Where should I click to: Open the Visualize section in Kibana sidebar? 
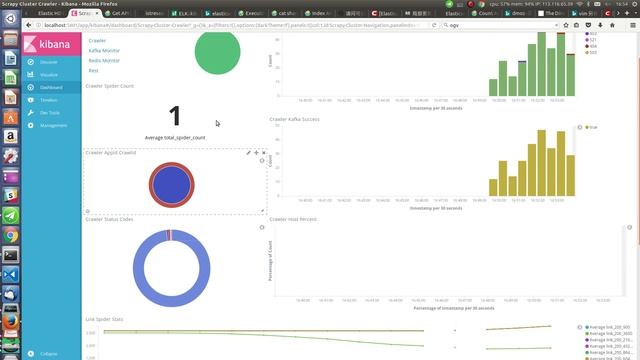click(51, 75)
